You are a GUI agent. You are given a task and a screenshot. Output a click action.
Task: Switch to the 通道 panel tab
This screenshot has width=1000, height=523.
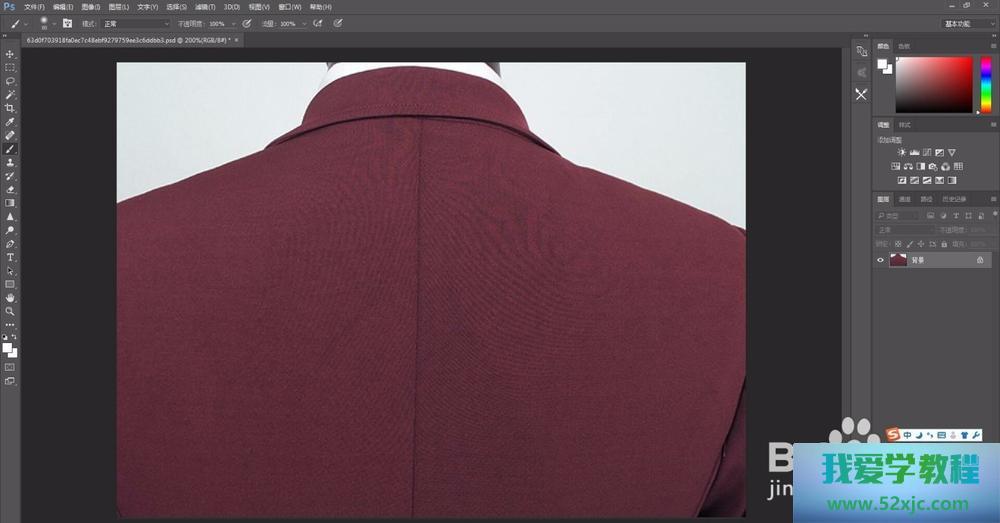[x=904, y=199]
